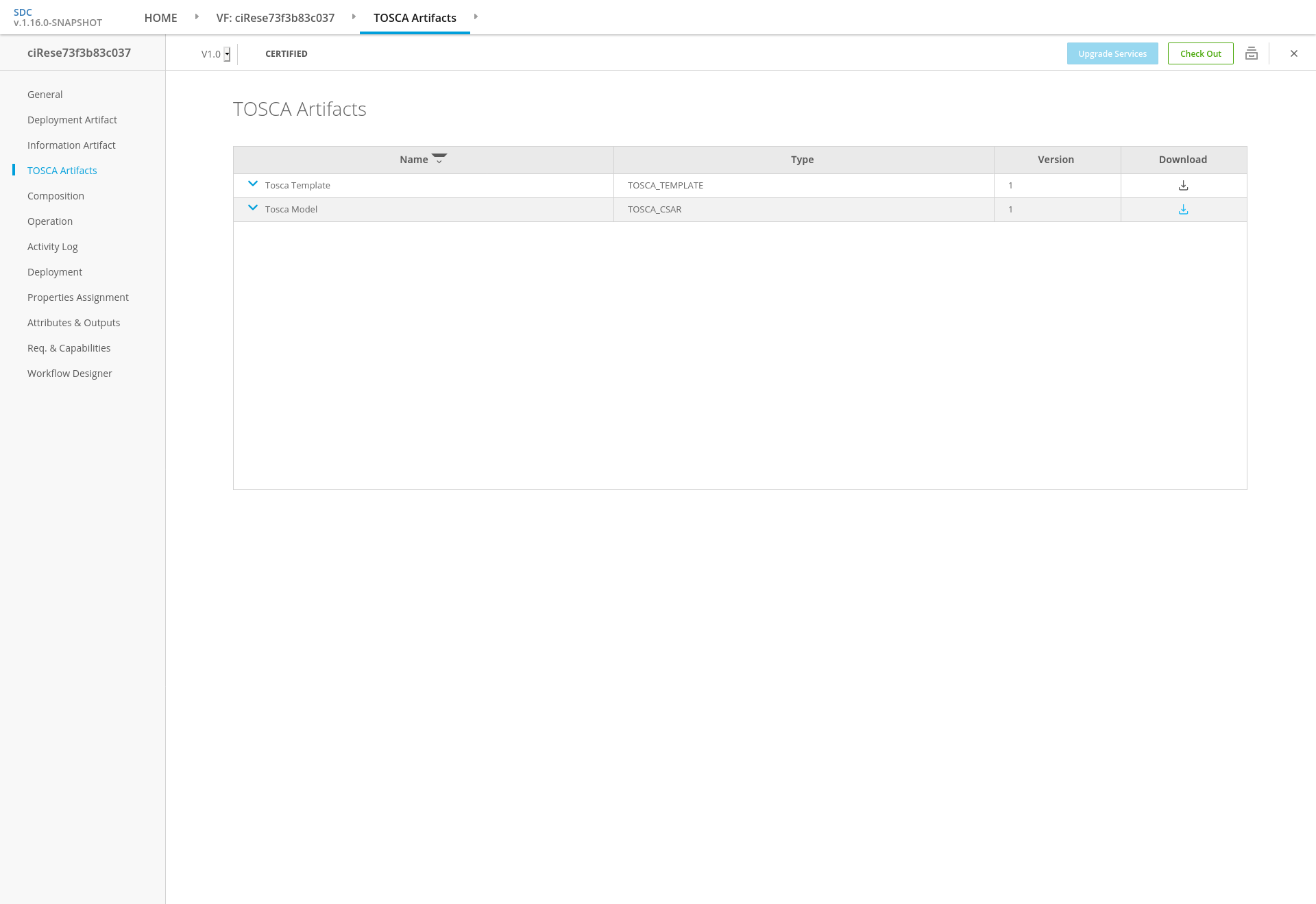Download the Tosca Model CSAR file
The image size is (1316, 904).
pos(1183,210)
